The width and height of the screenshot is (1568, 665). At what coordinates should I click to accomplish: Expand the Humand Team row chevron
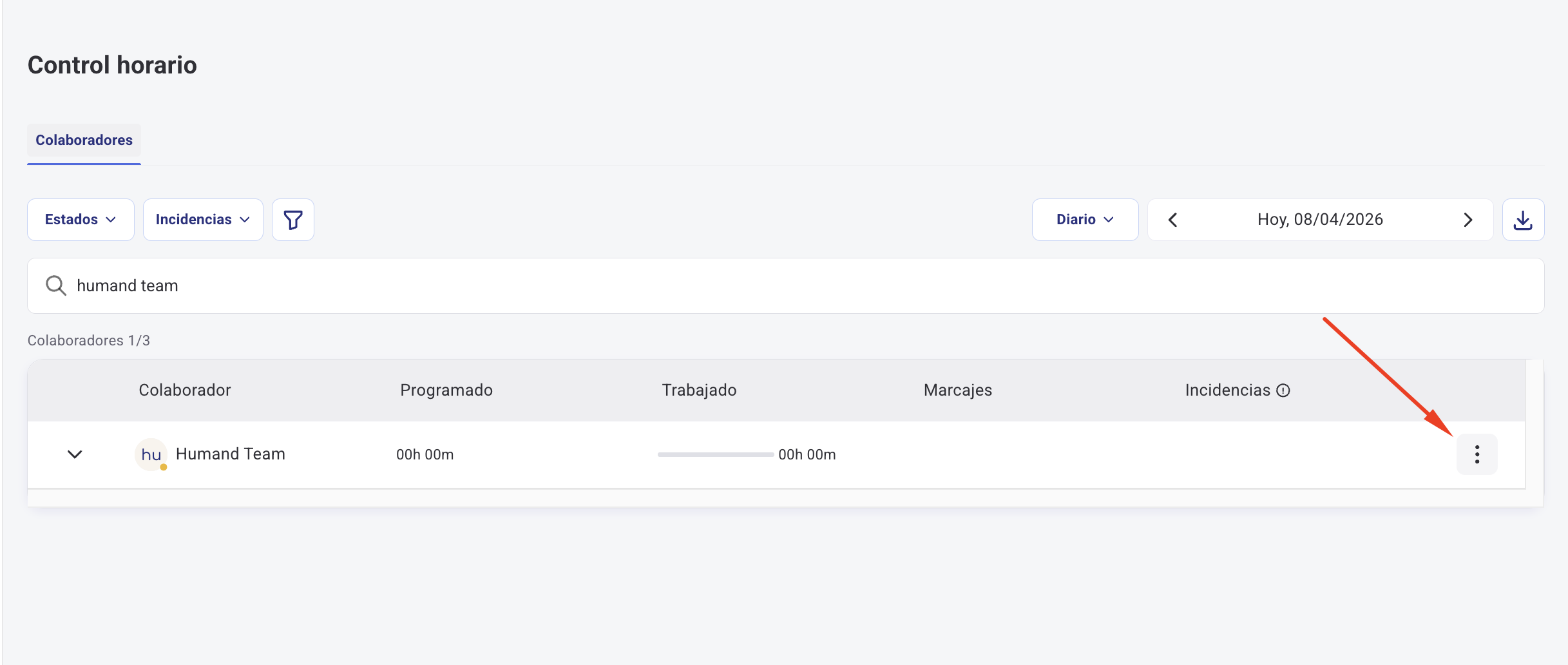pos(75,454)
